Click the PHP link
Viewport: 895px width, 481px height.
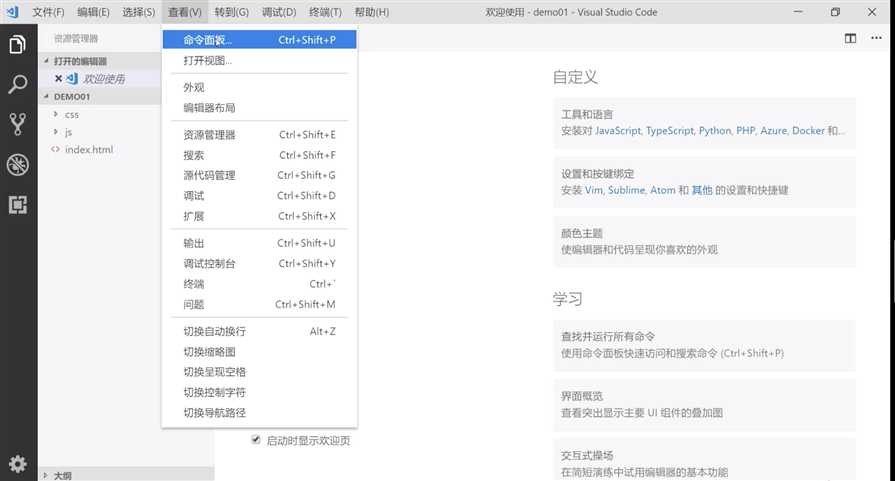coord(745,131)
